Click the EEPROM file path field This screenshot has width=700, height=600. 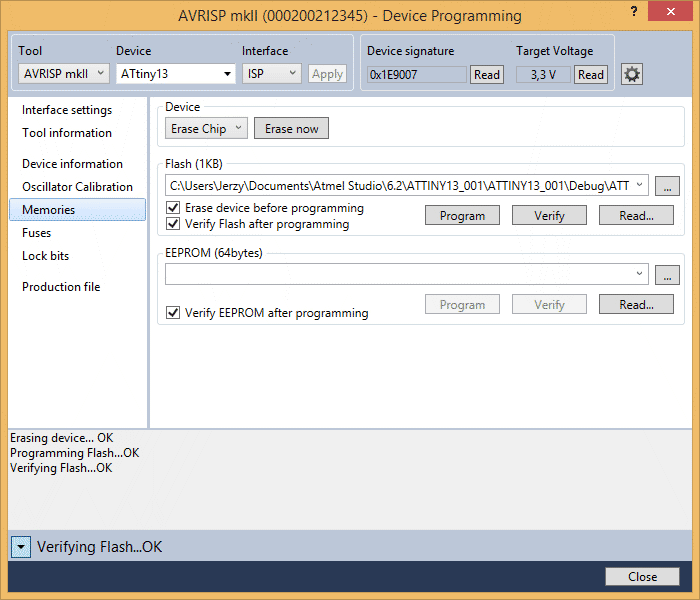pyautogui.click(x=400, y=274)
